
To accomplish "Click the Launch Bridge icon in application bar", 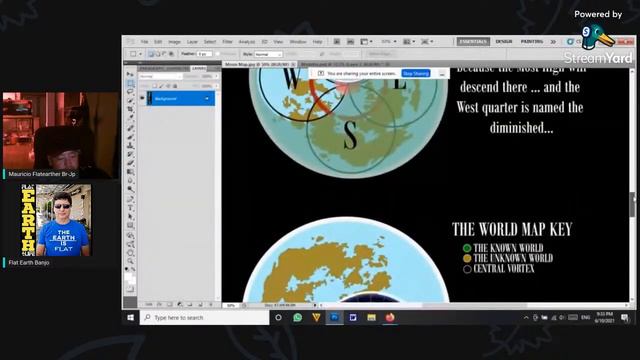I will click(337, 42).
